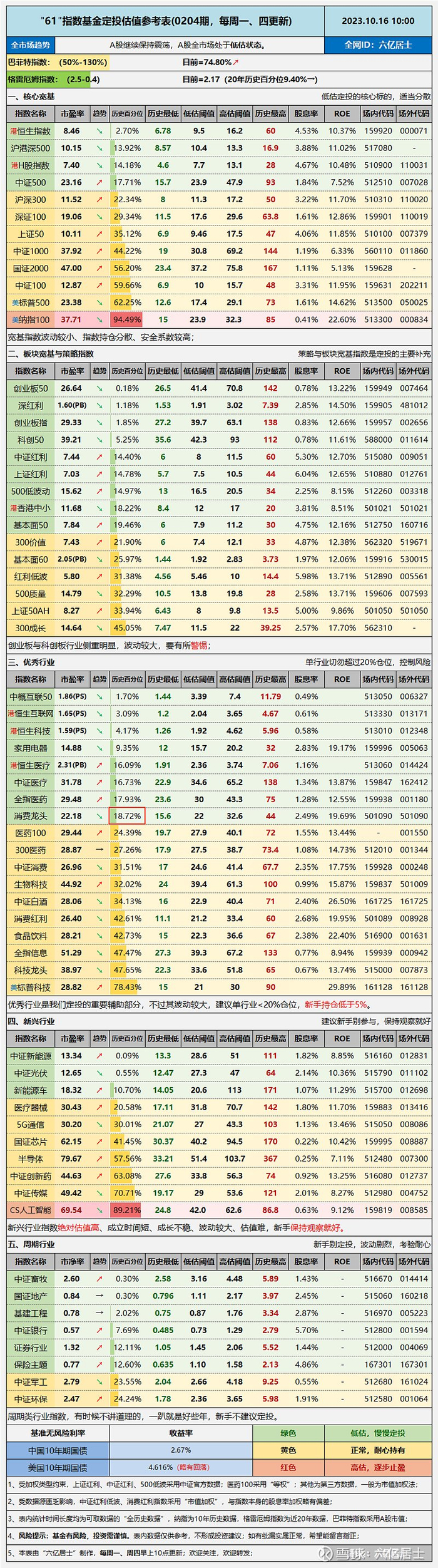The height and width of the screenshot is (1568, 438).
Task: Click the 科创50 name cell
Action: click(x=31, y=440)
